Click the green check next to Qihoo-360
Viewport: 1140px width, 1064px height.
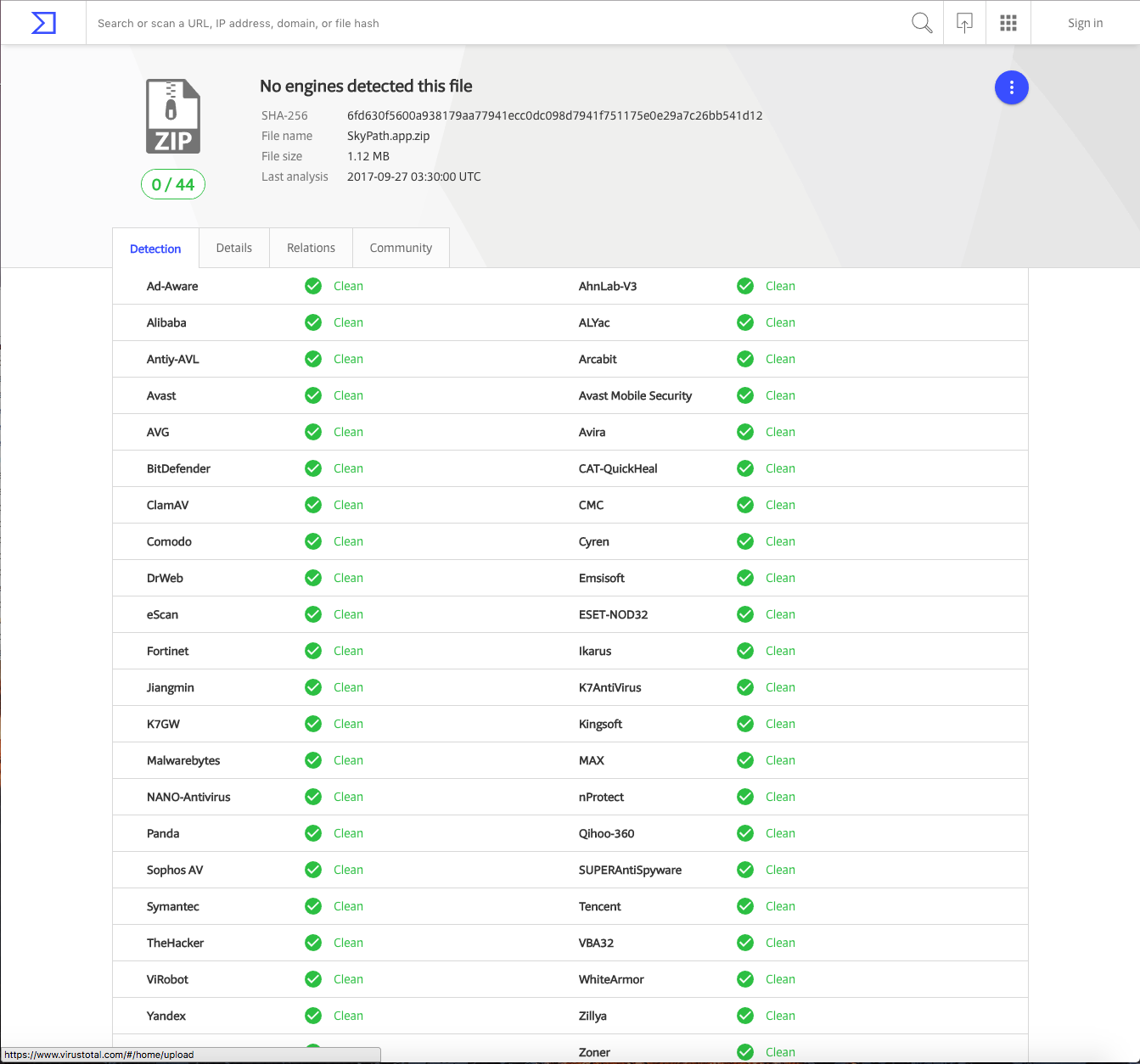pyautogui.click(x=745, y=833)
